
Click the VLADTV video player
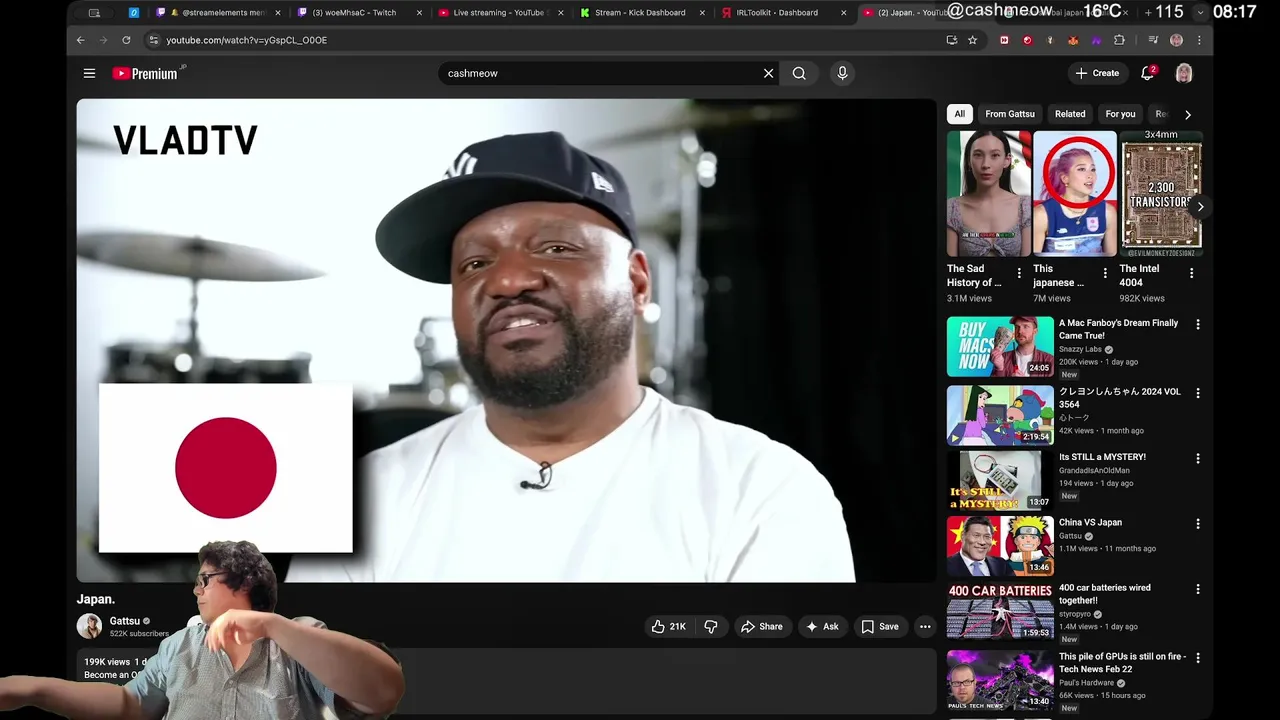pyautogui.click(x=506, y=340)
